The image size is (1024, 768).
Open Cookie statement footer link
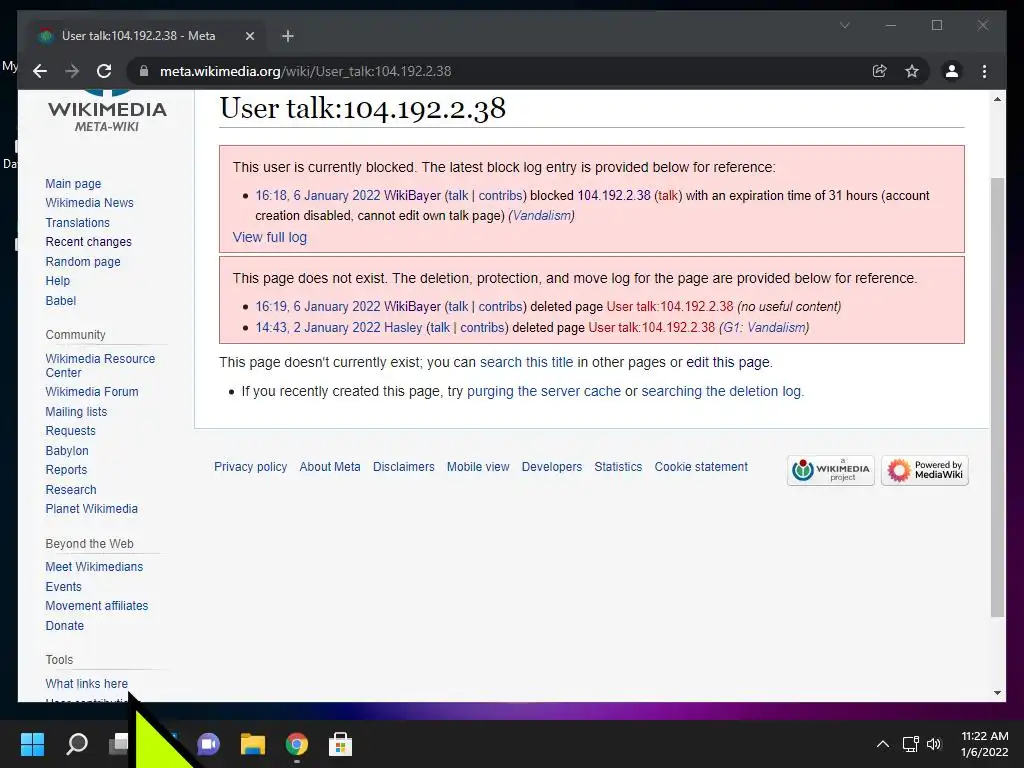(x=701, y=467)
